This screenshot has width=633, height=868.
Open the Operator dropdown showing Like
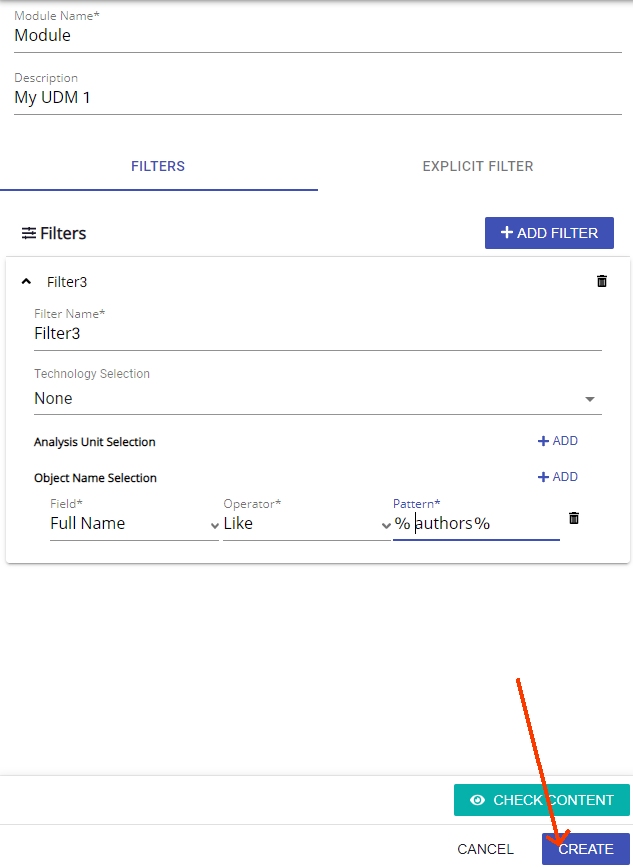[x=306, y=523]
